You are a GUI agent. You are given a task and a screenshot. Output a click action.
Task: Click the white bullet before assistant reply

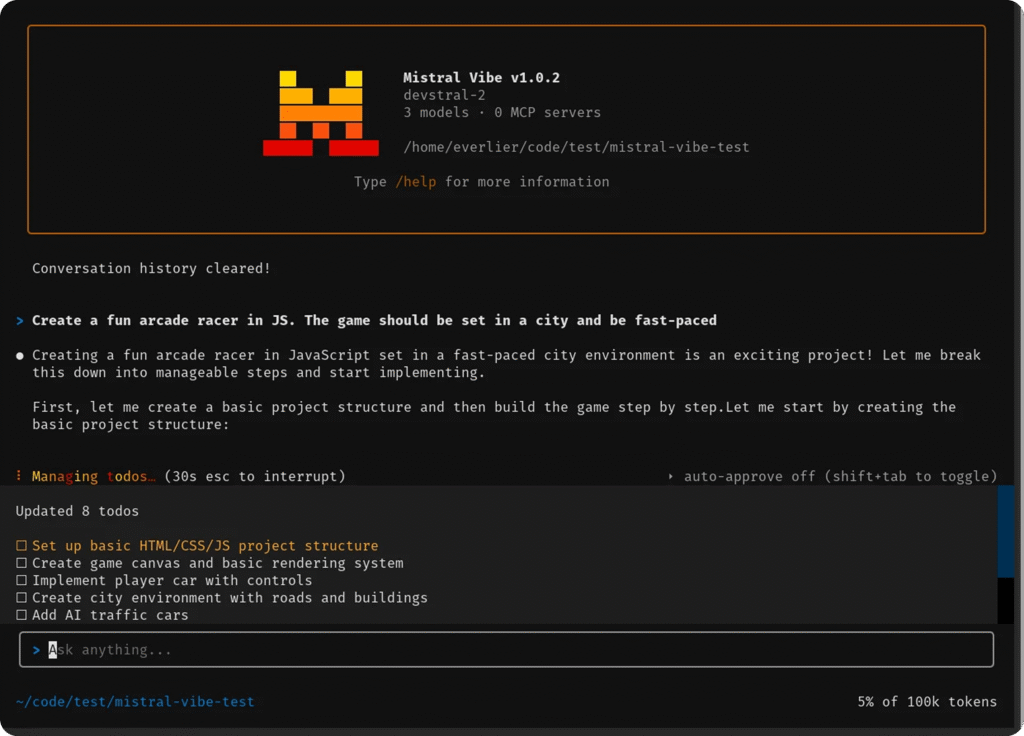click(x=20, y=356)
